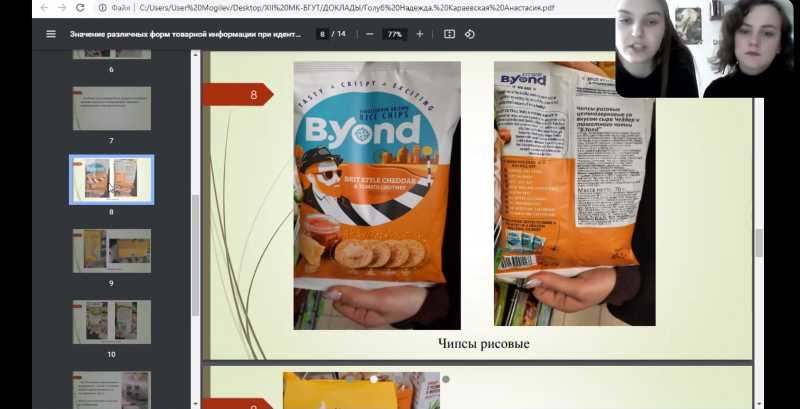Click the caption Чипсы рисовые
800x409 pixels.
484,344
